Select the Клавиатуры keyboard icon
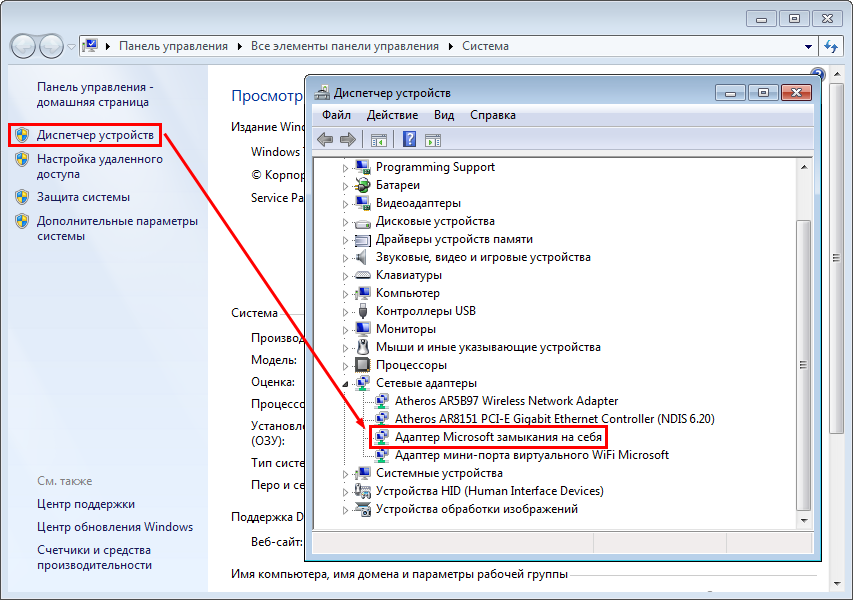The height and width of the screenshot is (600, 853). coord(362,275)
